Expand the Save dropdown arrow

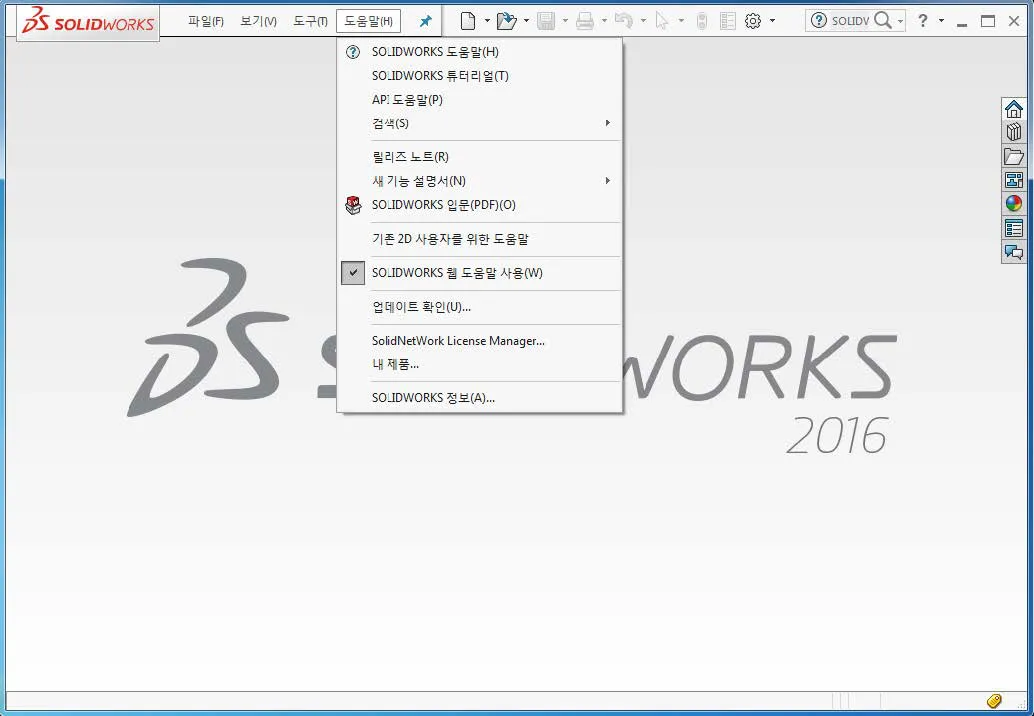(x=565, y=21)
